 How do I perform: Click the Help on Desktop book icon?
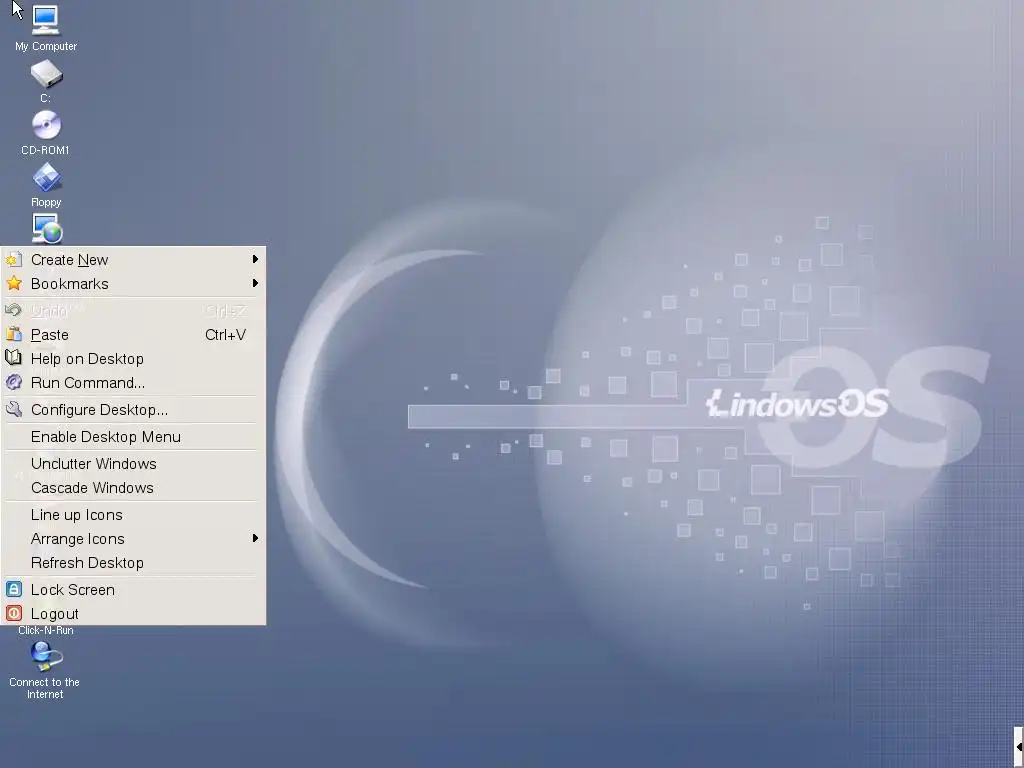click(x=14, y=358)
